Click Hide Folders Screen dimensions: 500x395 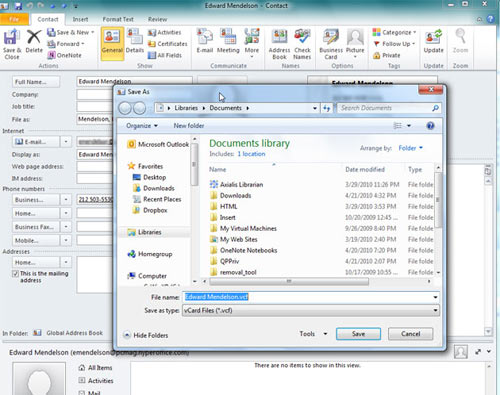(146, 335)
